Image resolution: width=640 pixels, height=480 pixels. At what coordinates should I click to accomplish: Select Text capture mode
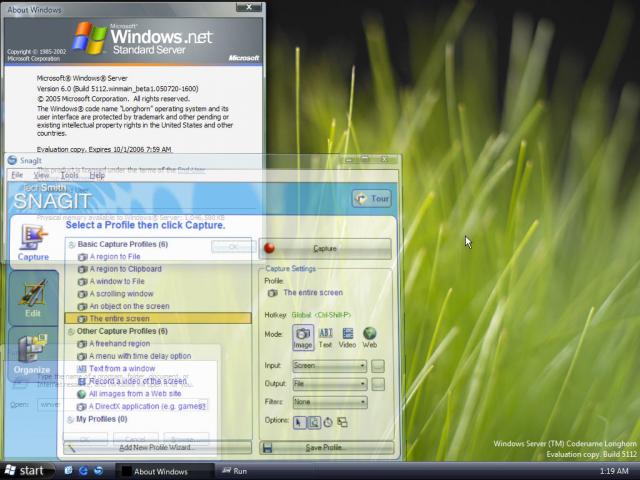pos(325,337)
